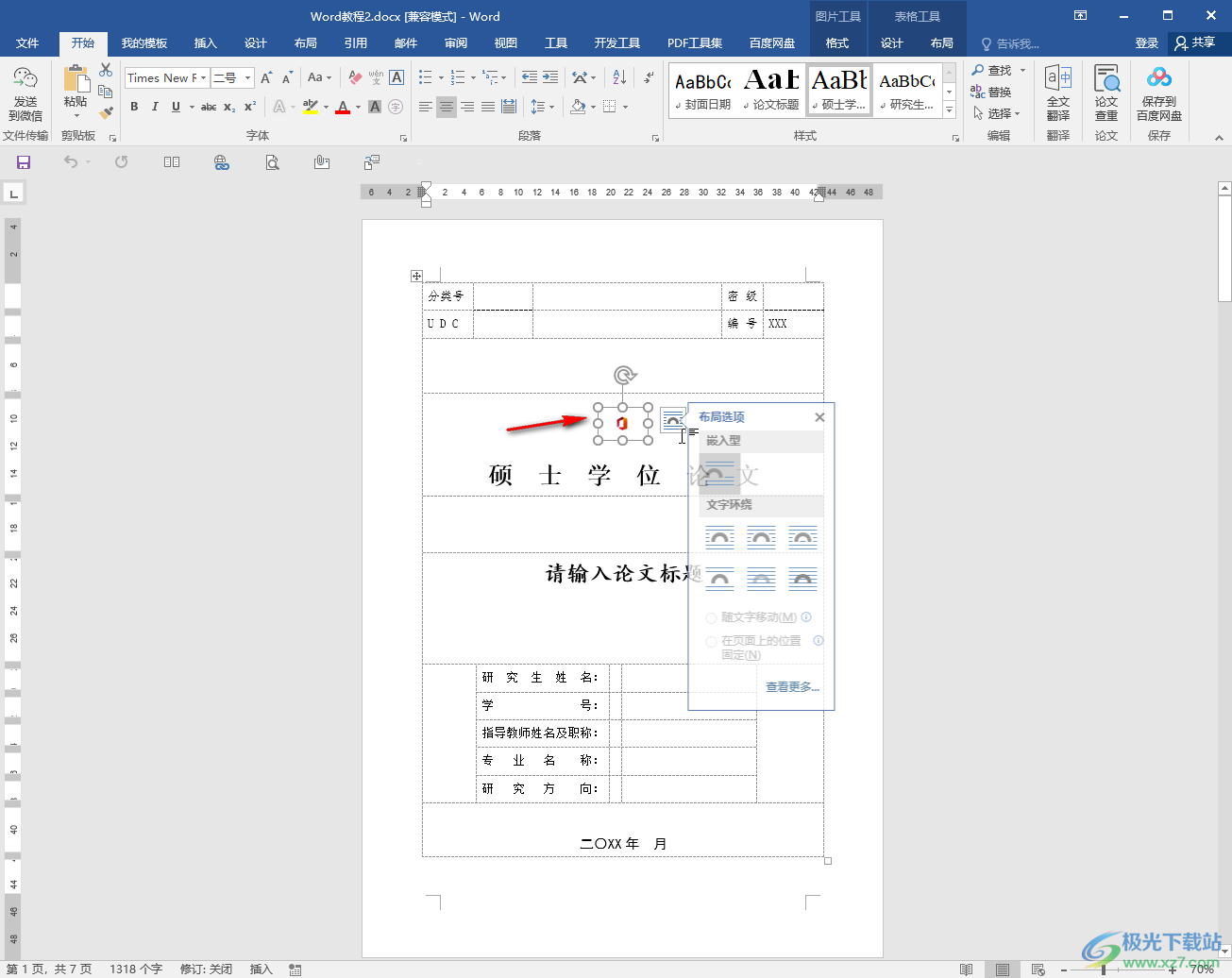Click the See More (查看更多) link
Viewport: 1232px width, 978px height.
click(x=792, y=687)
